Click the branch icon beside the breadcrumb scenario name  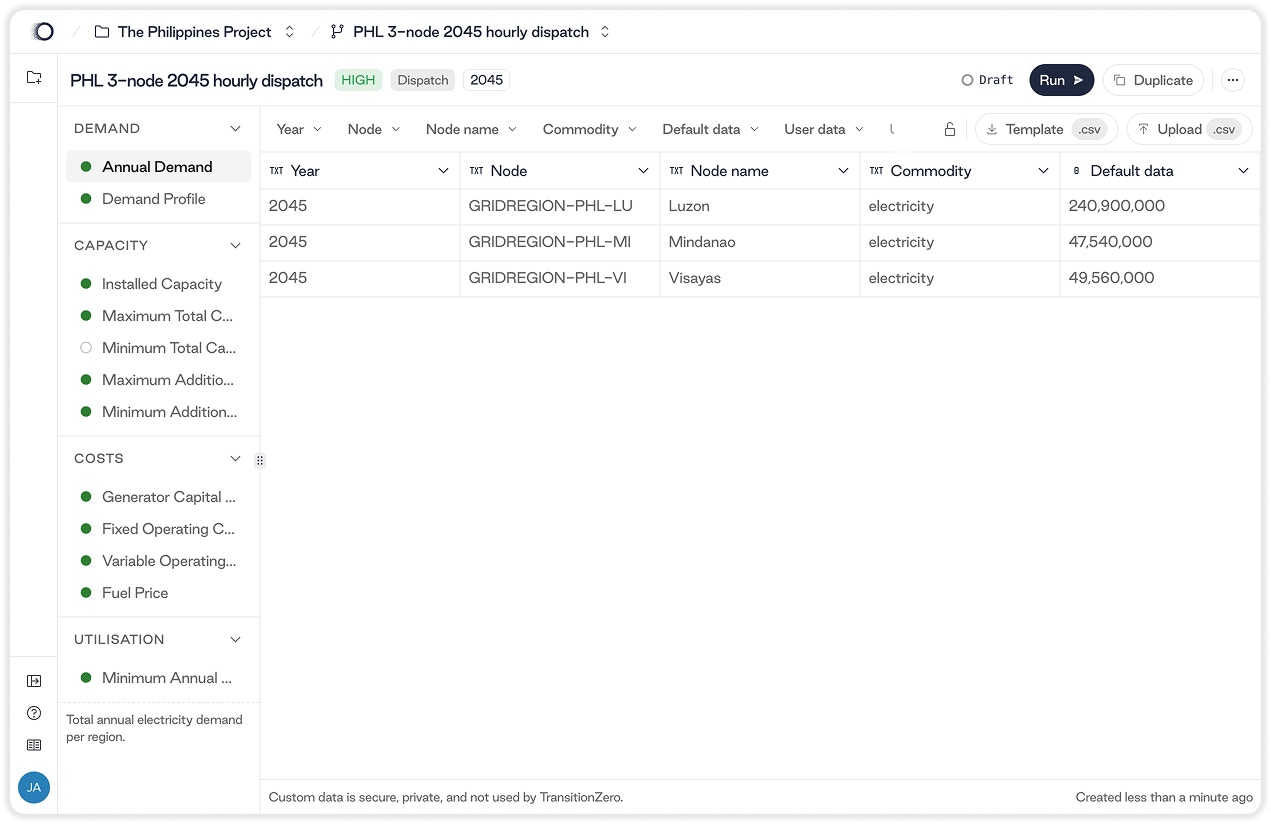[338, 32]
